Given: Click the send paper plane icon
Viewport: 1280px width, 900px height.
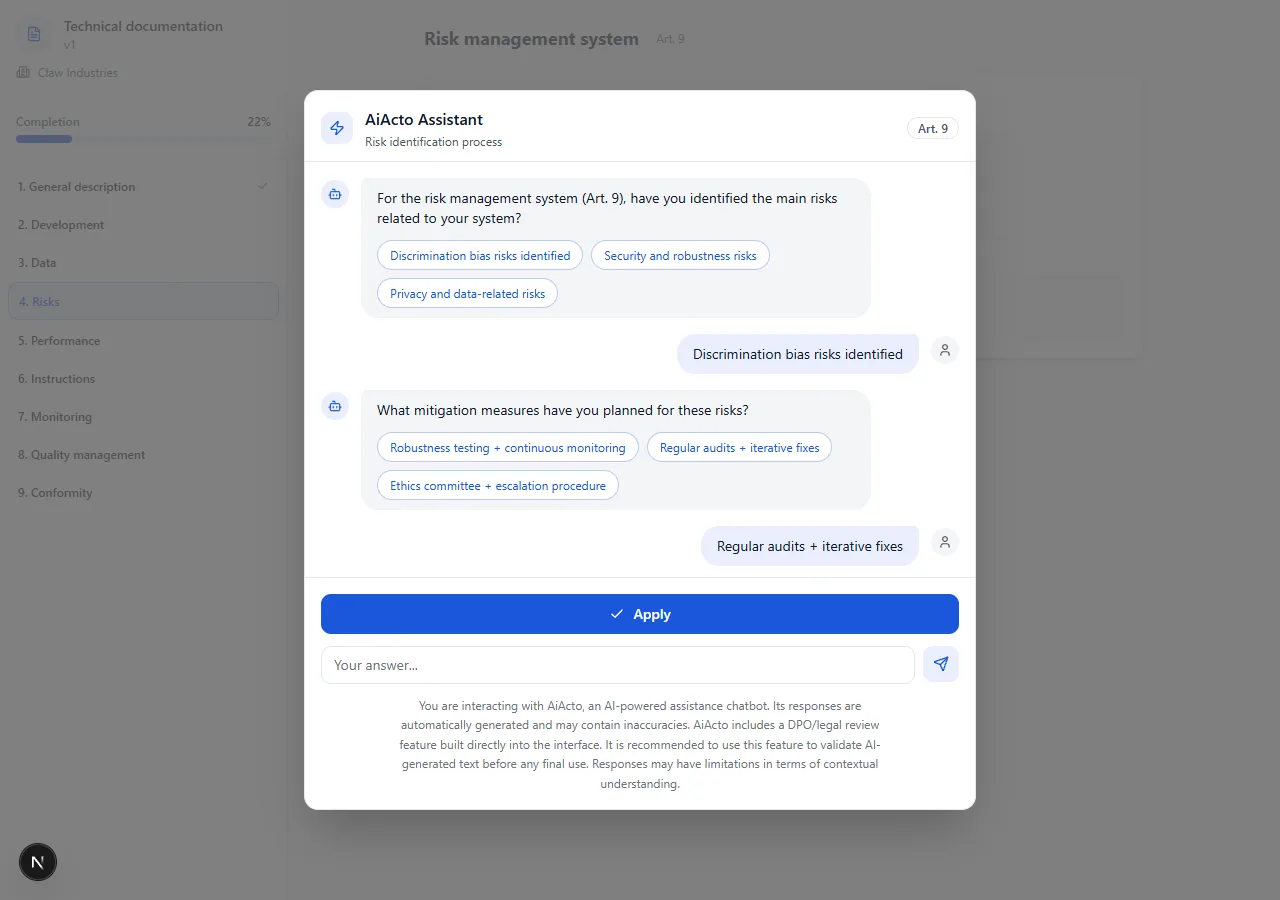Looking at the screenshot, I should 940,664.
